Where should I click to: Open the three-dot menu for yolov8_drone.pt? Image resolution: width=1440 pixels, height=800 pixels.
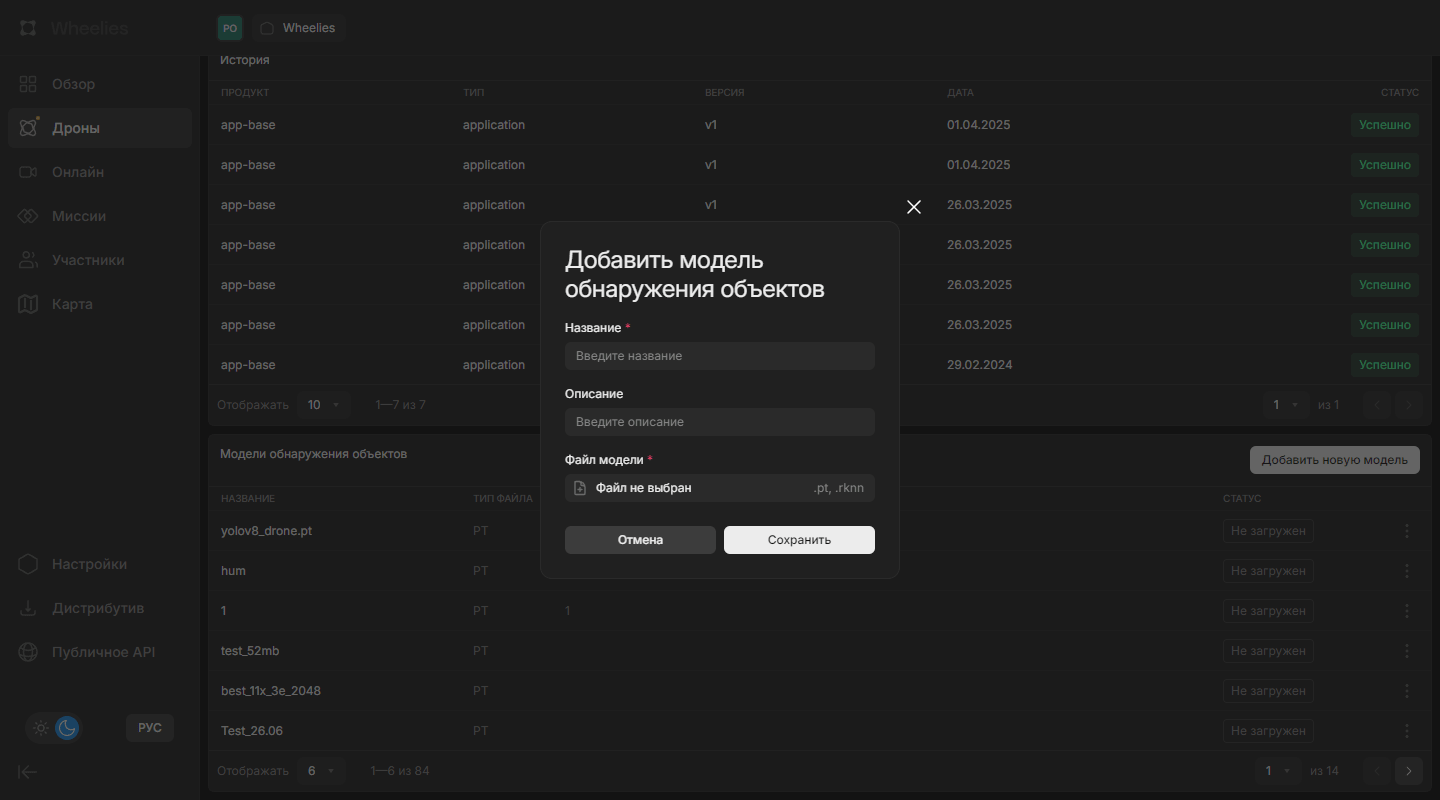(1407, 531)
